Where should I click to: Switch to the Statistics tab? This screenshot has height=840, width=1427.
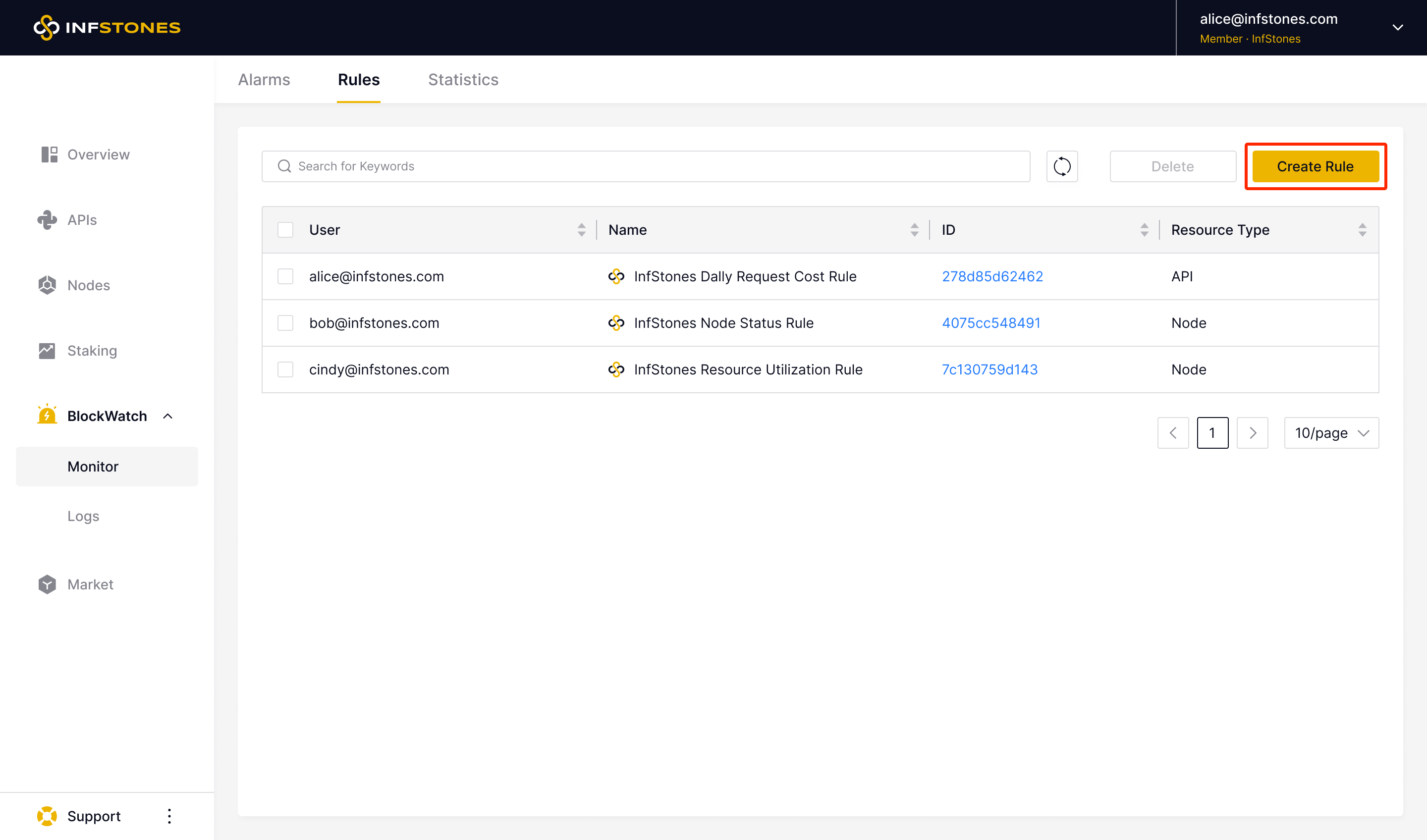pyautogui.click(x=463, y=80)
